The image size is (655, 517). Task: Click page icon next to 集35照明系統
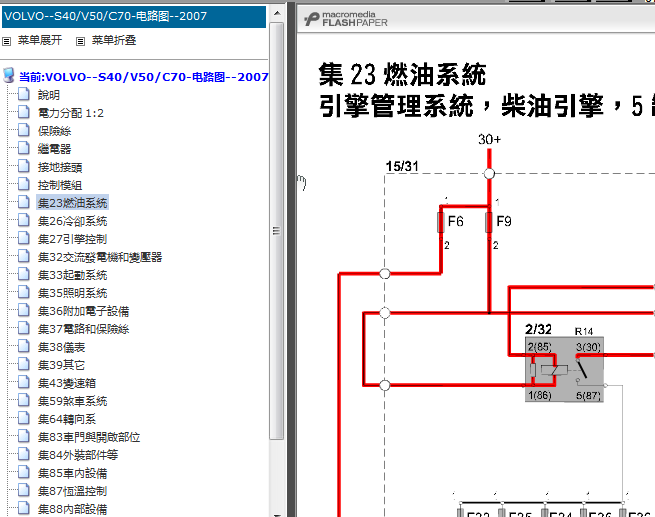24,292
